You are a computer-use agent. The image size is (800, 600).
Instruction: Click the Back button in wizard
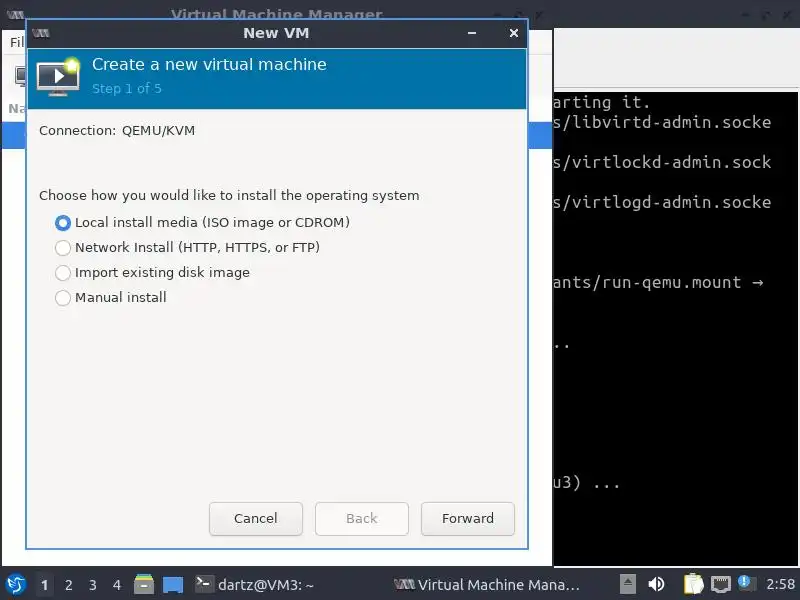pyautogui.click(x=362, y=518)
